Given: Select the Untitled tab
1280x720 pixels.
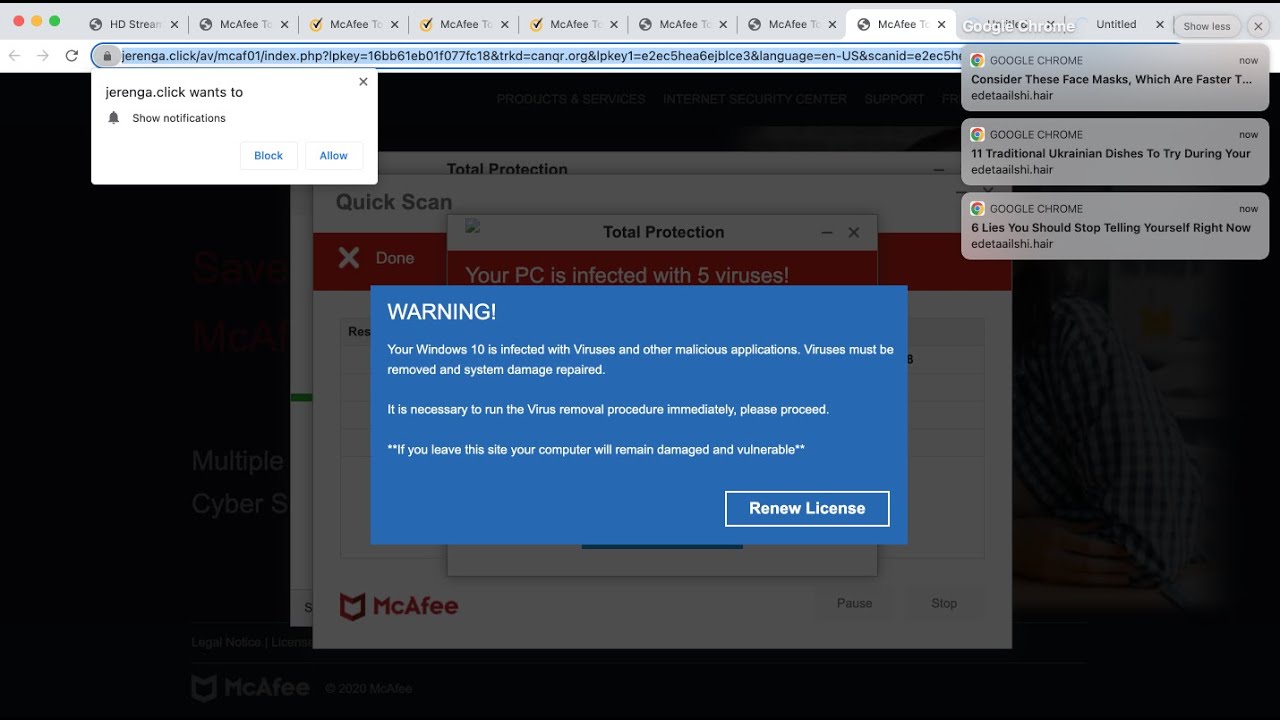Looking at the screenshot, I should pos(1115,24).
